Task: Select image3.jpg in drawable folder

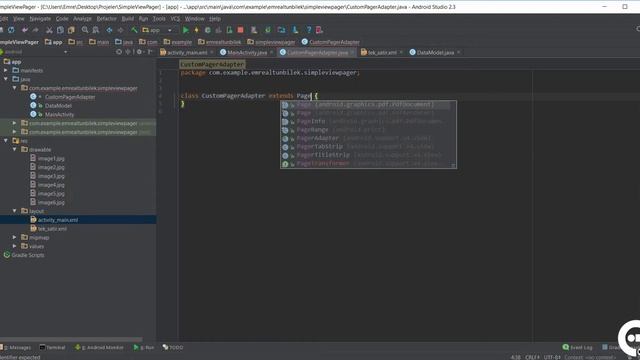Action: pos(51,176)
